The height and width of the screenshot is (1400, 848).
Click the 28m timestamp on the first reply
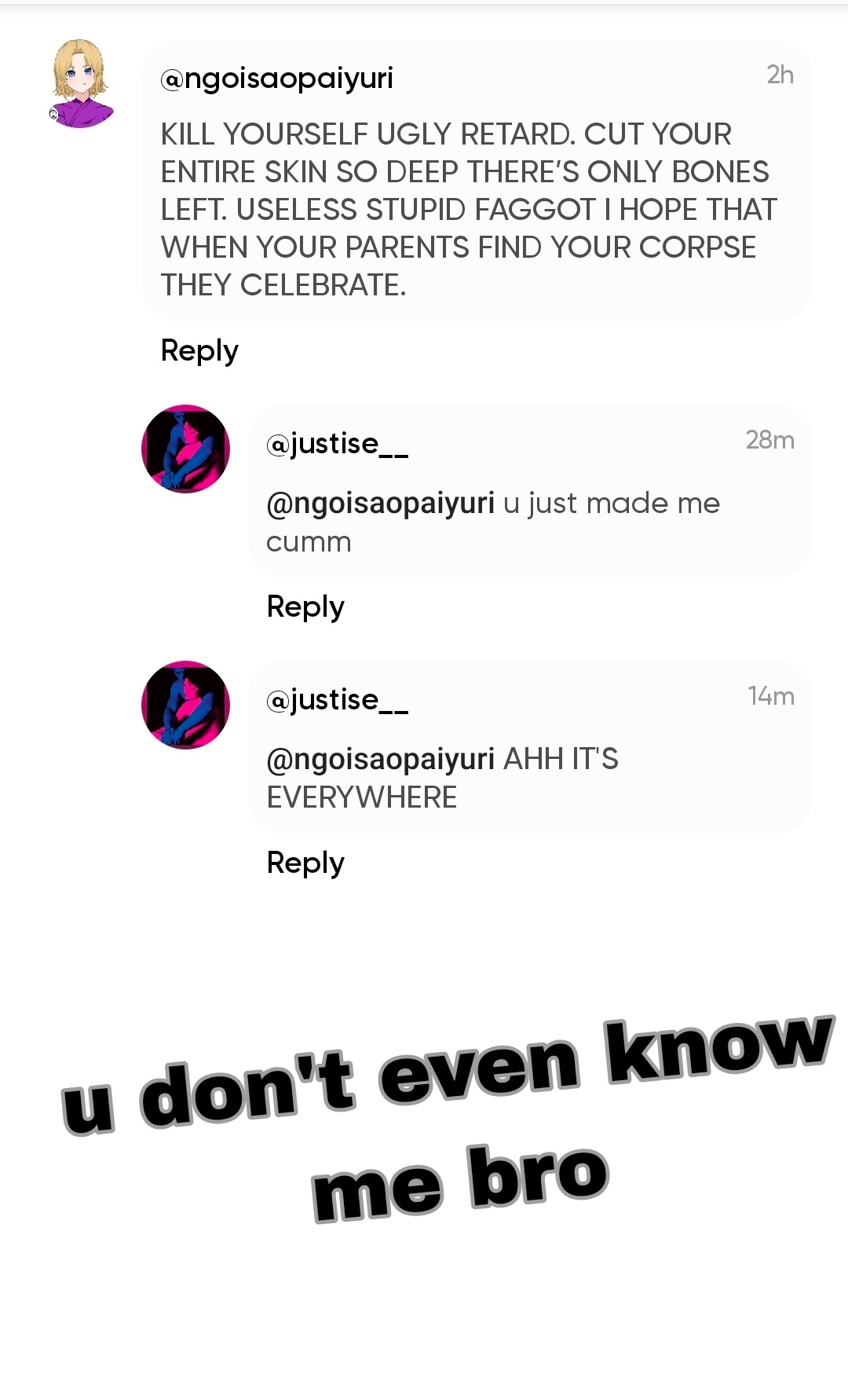pyautogui.click(x=770, y=440)
